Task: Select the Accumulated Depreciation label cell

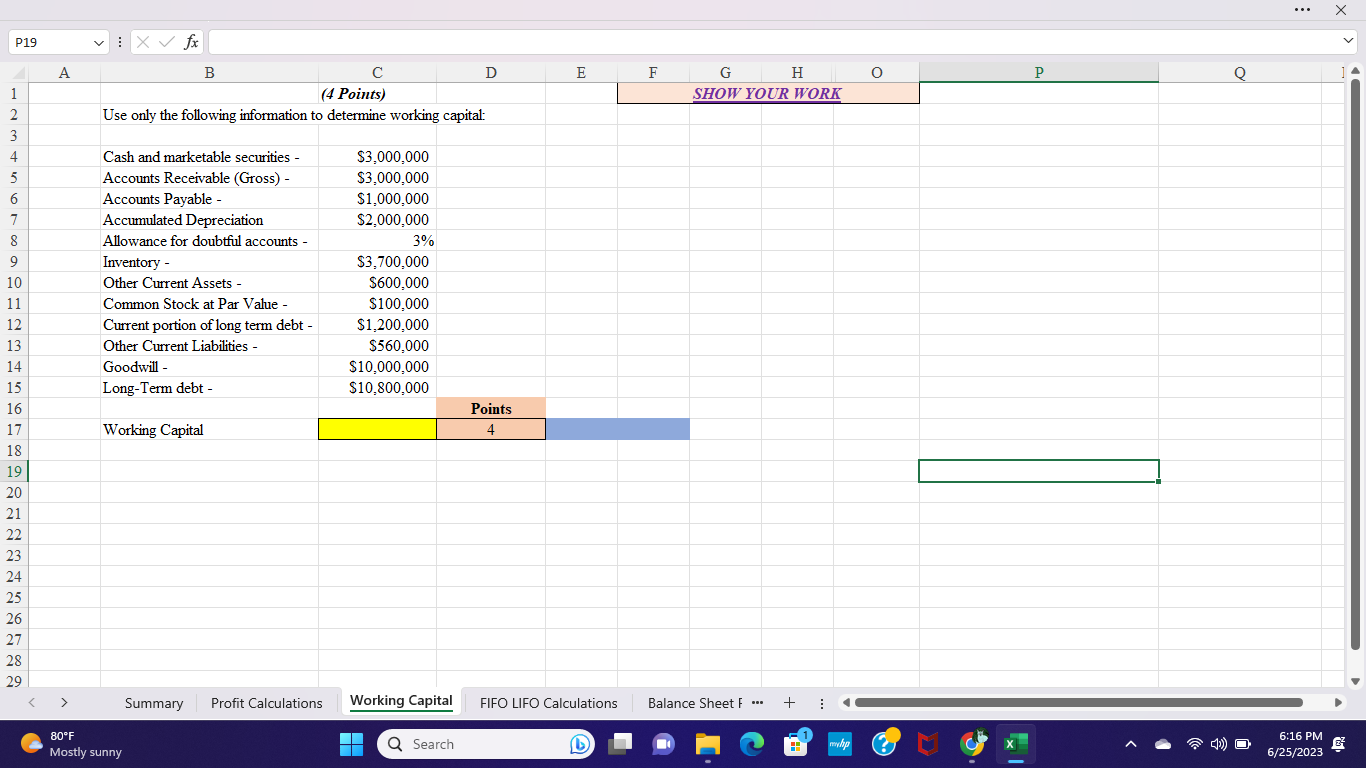Action: (x=209, y=219)
